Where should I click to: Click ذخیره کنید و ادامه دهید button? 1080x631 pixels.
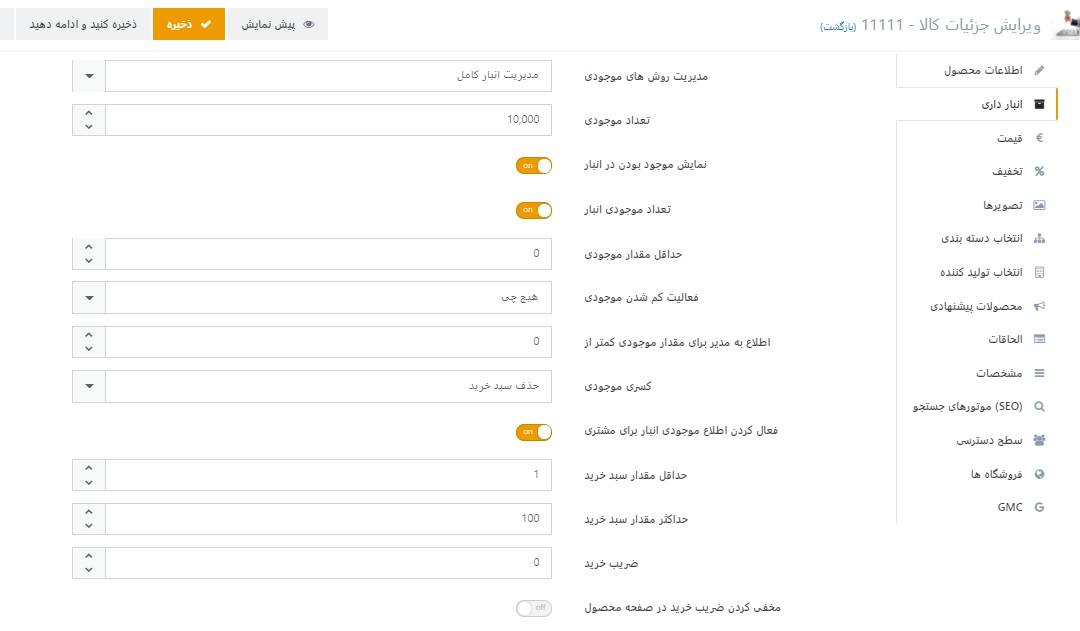83,24
